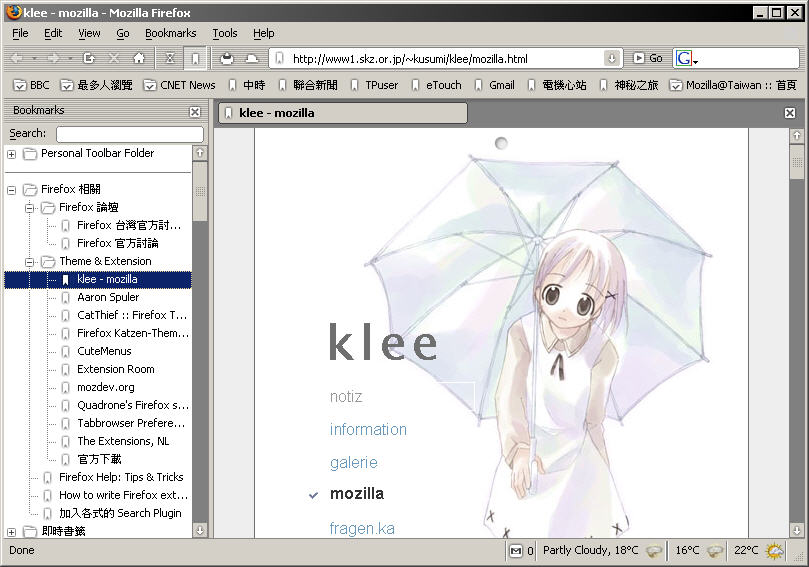Toggle the Bookmarks sidebar toolbar button
Image resolution: width=809 pixels, height=567 pixels.
click(x=195, y=58)
